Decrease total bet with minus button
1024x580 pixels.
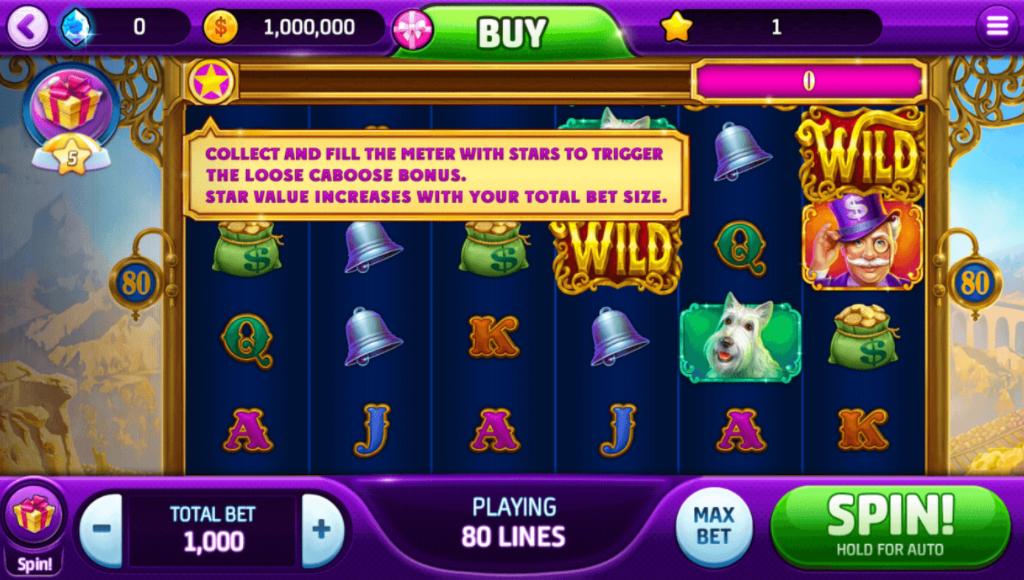point(102,530)
